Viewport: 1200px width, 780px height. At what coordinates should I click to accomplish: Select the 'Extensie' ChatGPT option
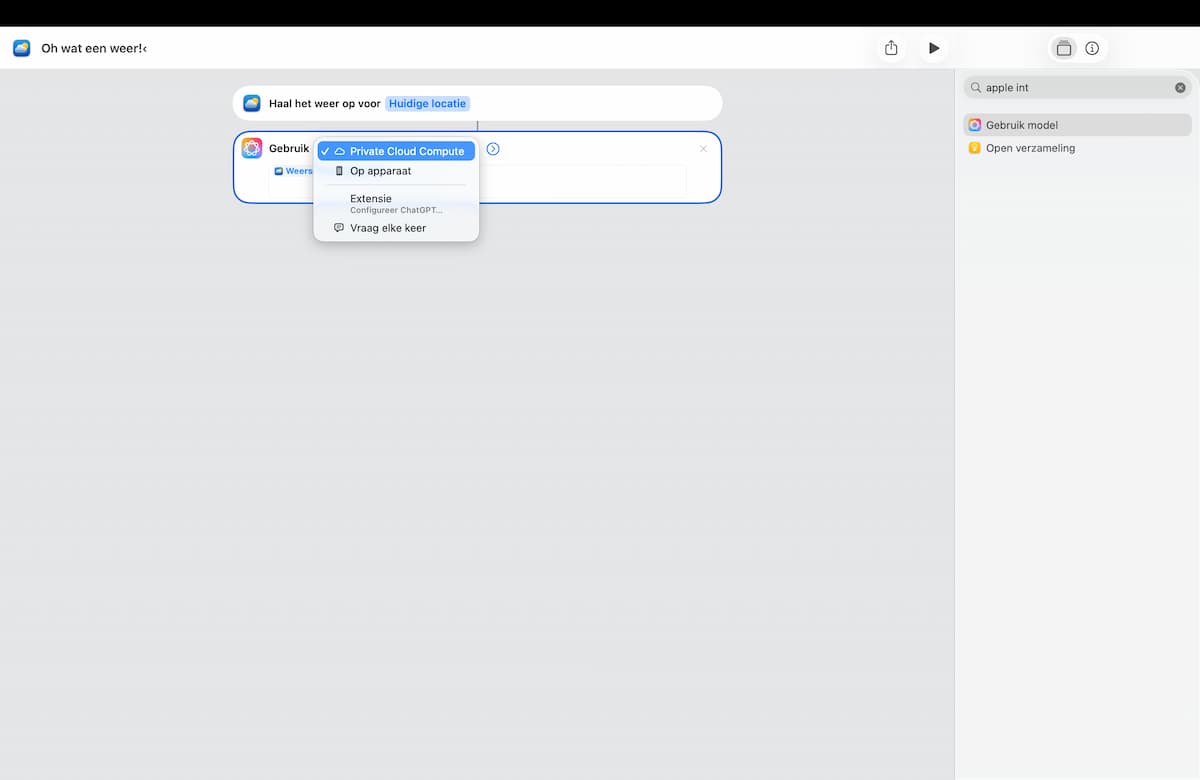(x=397, y=203)
